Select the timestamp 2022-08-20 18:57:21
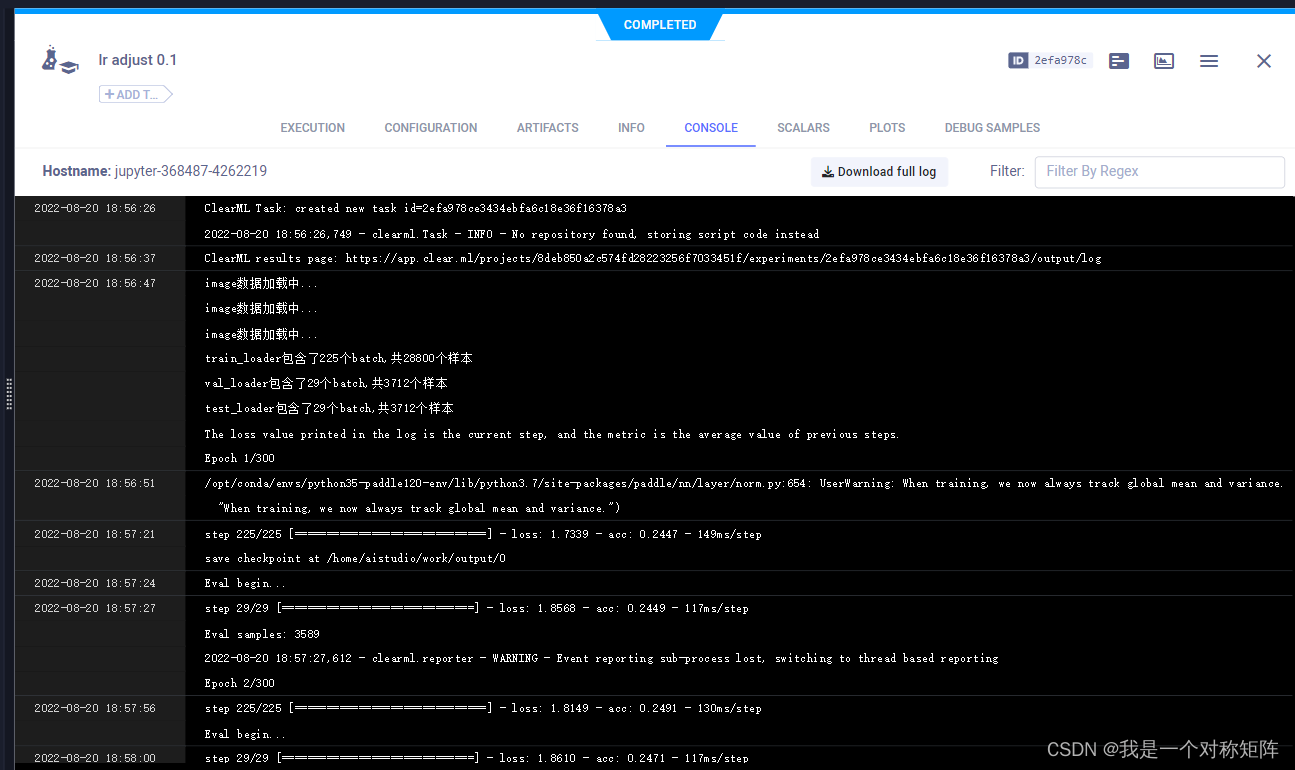The width and height of the screenshot is (1295, 770). [x=95, y=534]
